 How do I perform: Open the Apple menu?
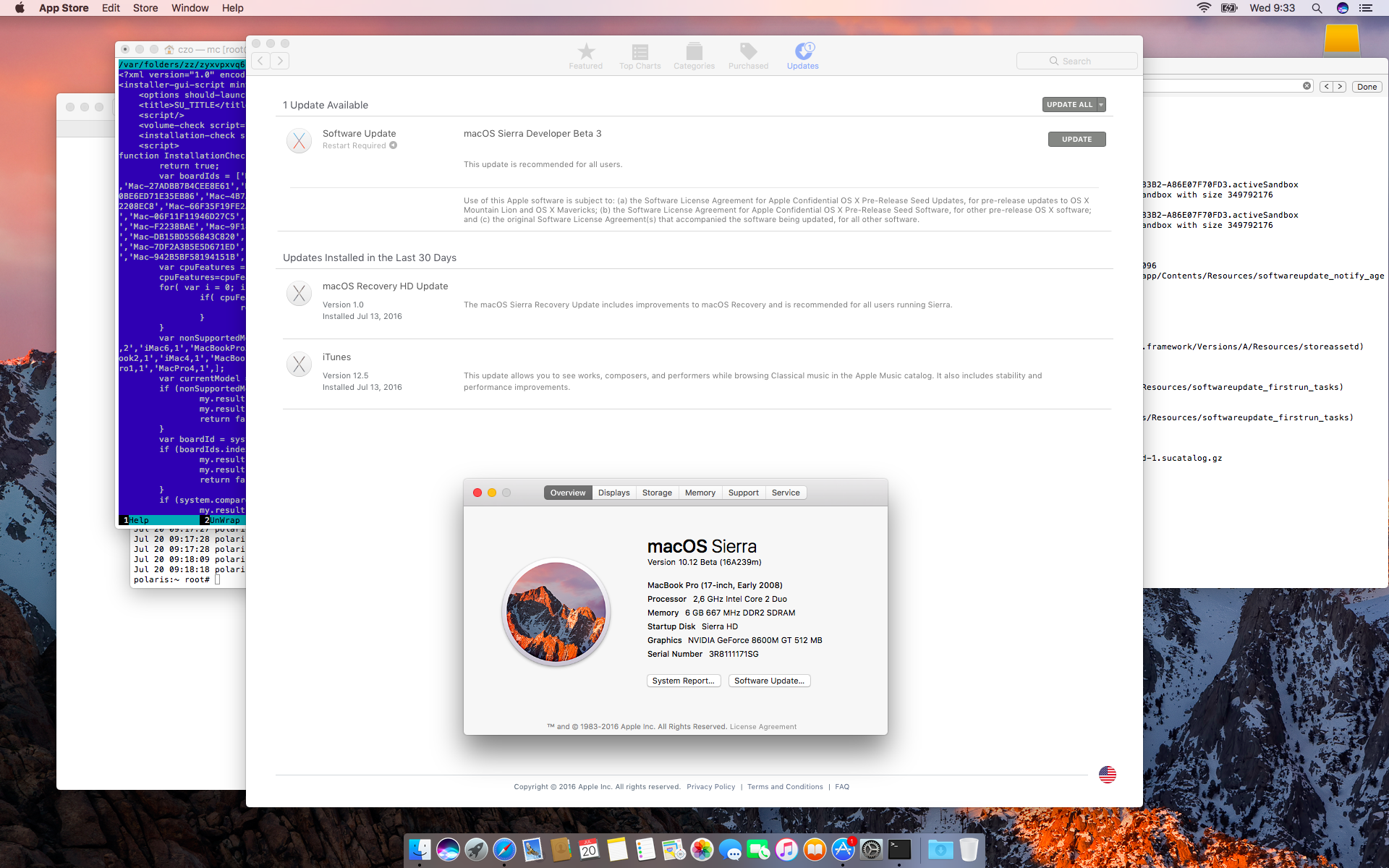(20, 8)
